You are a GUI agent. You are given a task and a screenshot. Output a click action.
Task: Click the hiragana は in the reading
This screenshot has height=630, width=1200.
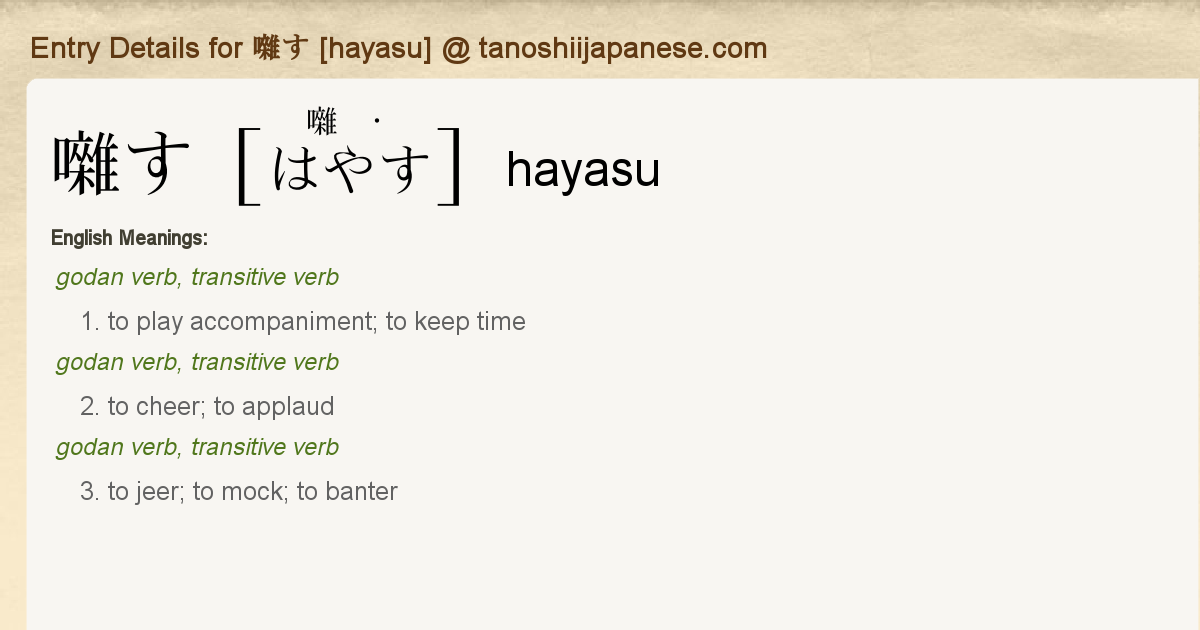pyautogui.click(x=295, y=169)
